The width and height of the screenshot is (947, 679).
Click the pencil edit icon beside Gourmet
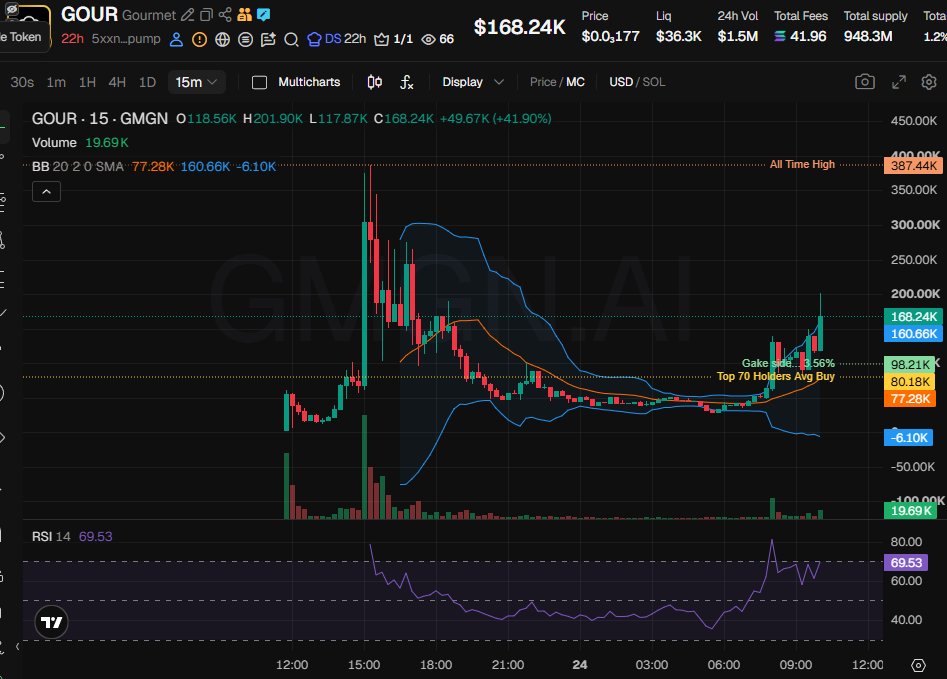click(188, 14)
